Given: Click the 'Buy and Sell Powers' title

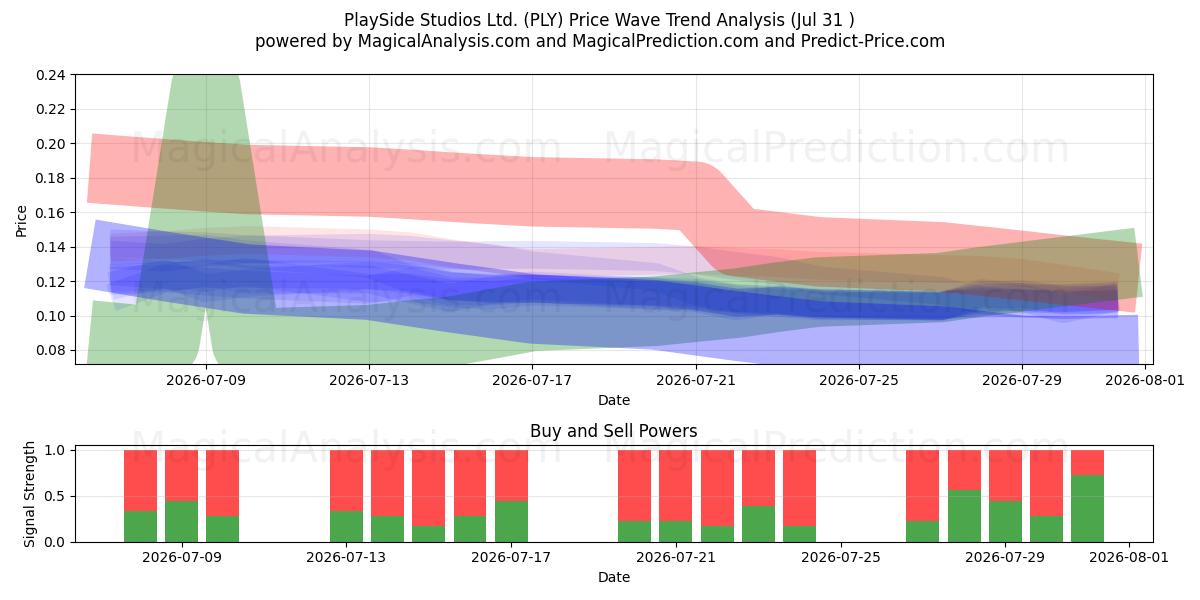Looking at the screenshot, I should click(614, 432).
